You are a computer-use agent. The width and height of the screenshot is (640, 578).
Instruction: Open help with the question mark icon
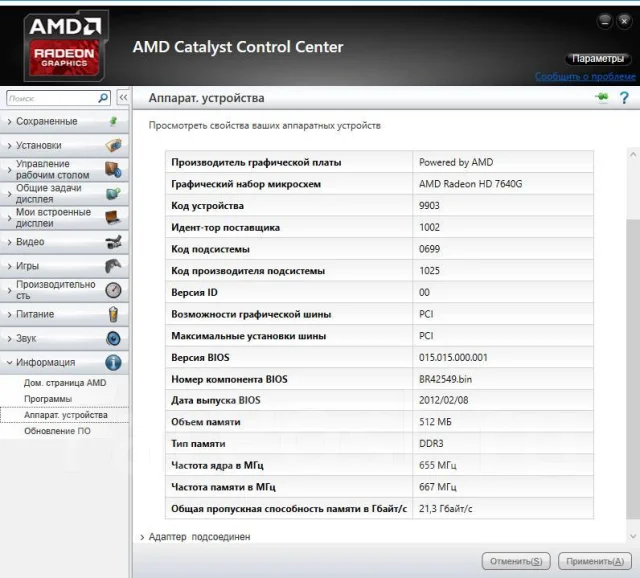coord(624,98)
